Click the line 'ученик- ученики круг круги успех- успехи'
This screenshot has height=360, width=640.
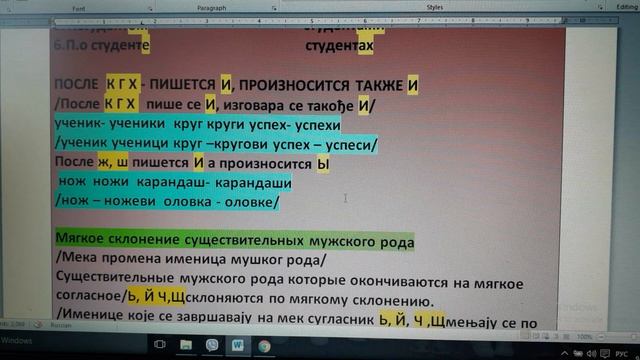(198, 124)
